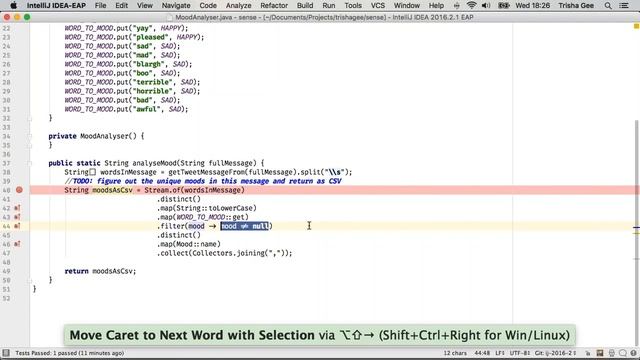The height and width of the screenshot is (360, 640).
Task: Click the battery status icon
Action: pos(503,5)
